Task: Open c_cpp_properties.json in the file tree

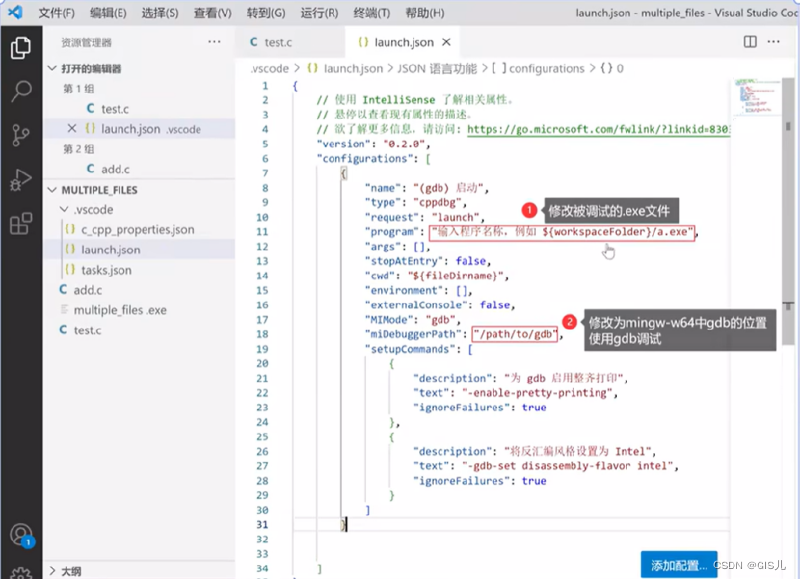Action: coord(139,230)
